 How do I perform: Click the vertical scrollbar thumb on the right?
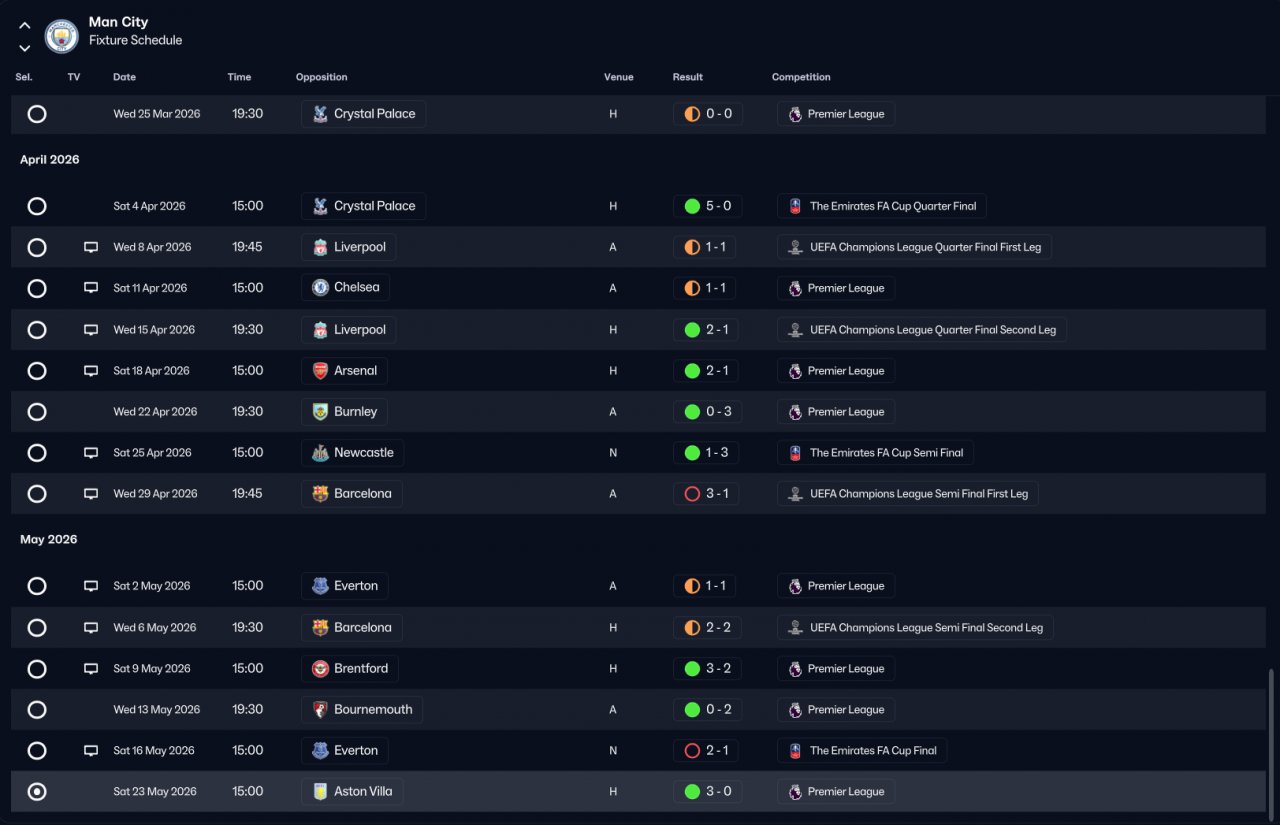(1272, 740)
